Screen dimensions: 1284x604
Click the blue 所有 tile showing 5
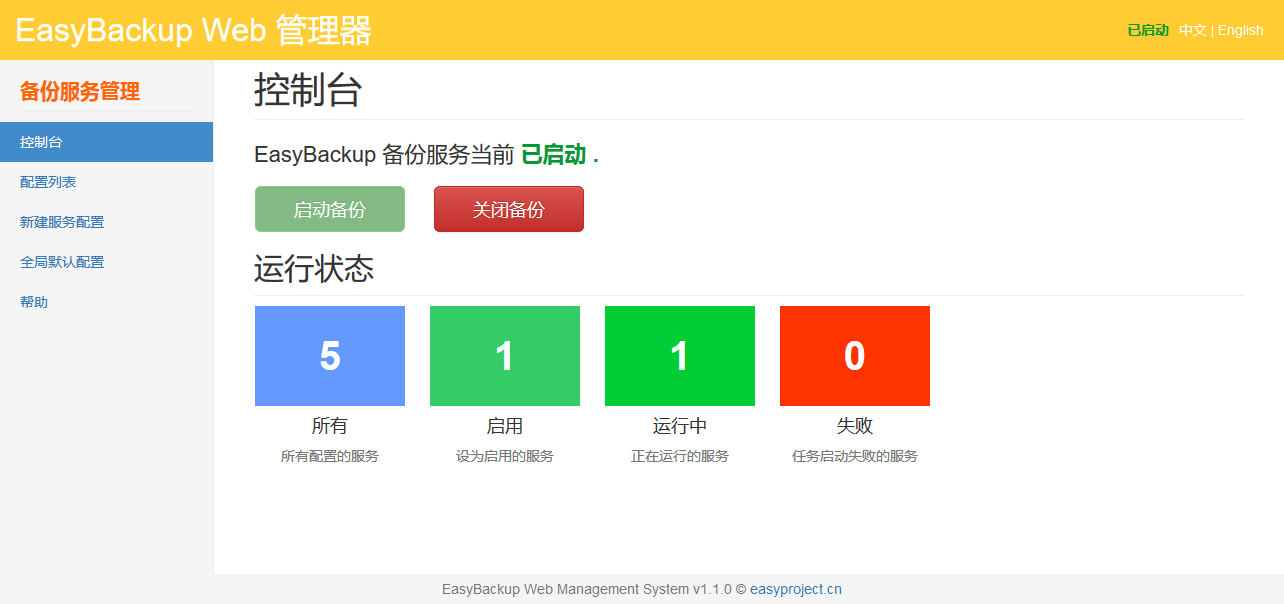(x=330, y=356)
